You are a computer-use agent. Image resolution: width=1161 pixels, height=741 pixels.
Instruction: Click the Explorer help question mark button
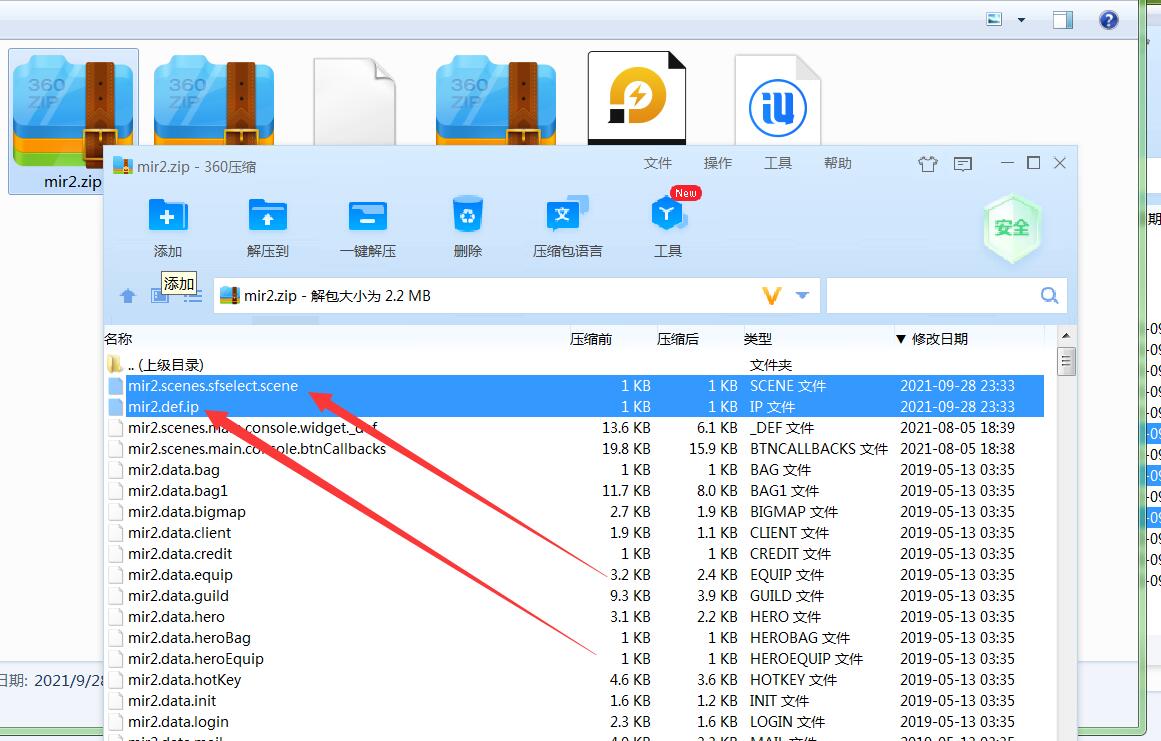pyautogui.click(x=1108, y=20)
